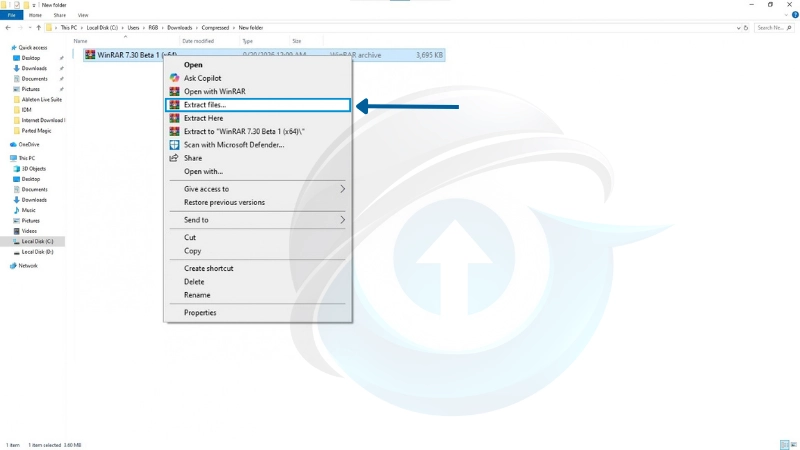Choose Rename in the context menu
800x450 pixels.
pos(258,295)
